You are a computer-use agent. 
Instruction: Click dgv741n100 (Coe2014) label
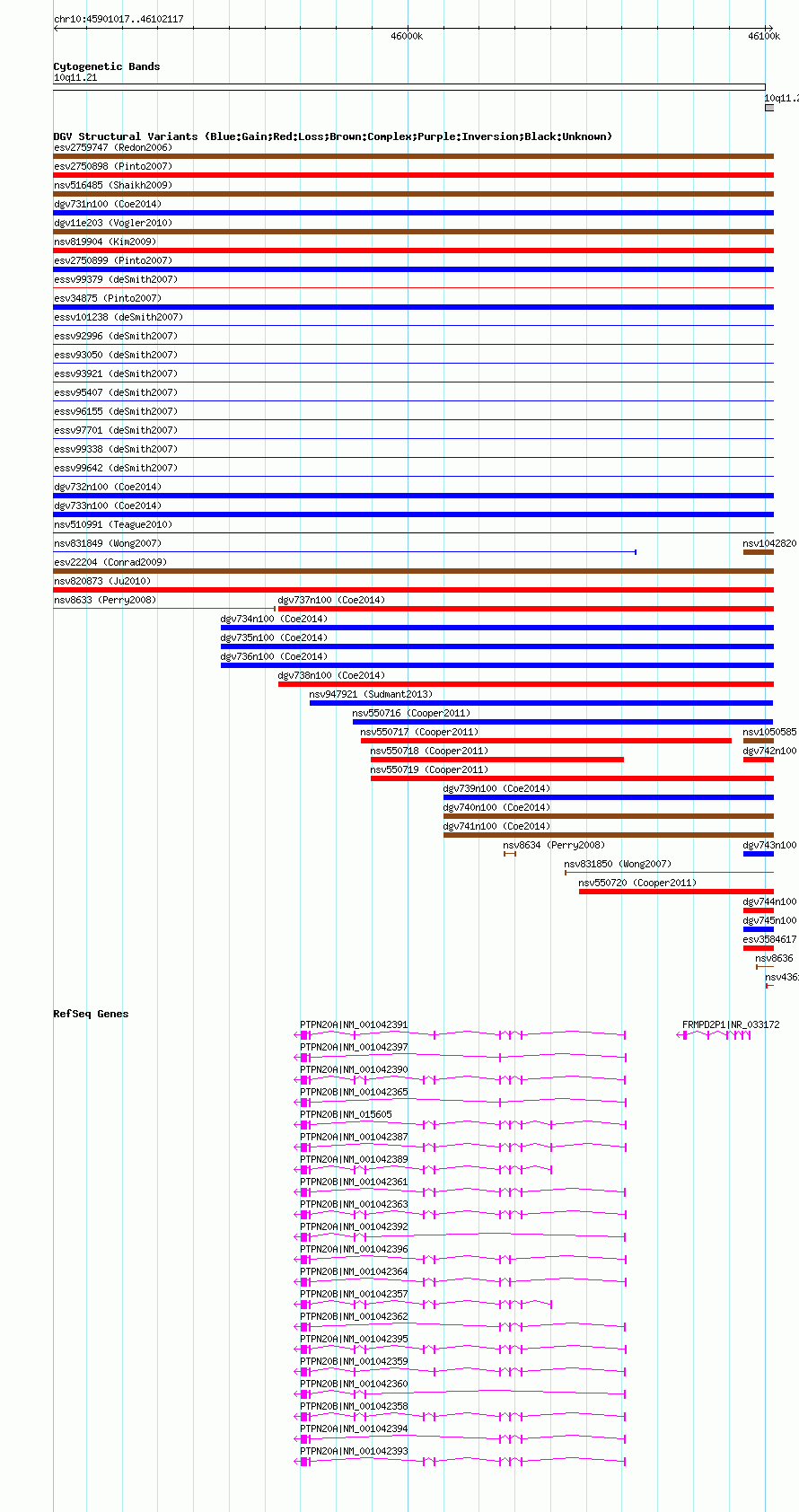pyautogui.click(x=496, y=826)
